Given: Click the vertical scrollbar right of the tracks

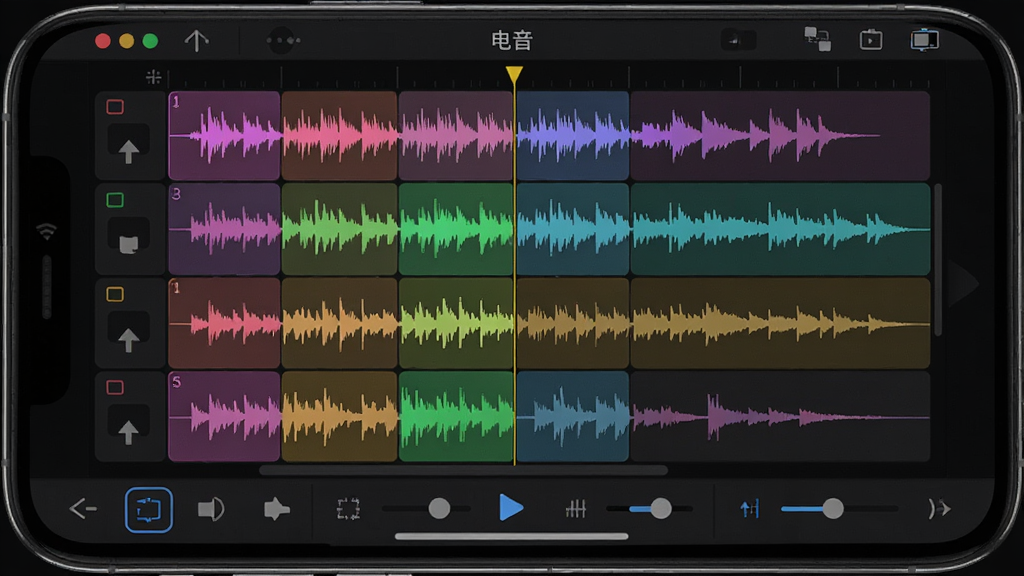Looking at the screenshot, I should pos(938,260).
